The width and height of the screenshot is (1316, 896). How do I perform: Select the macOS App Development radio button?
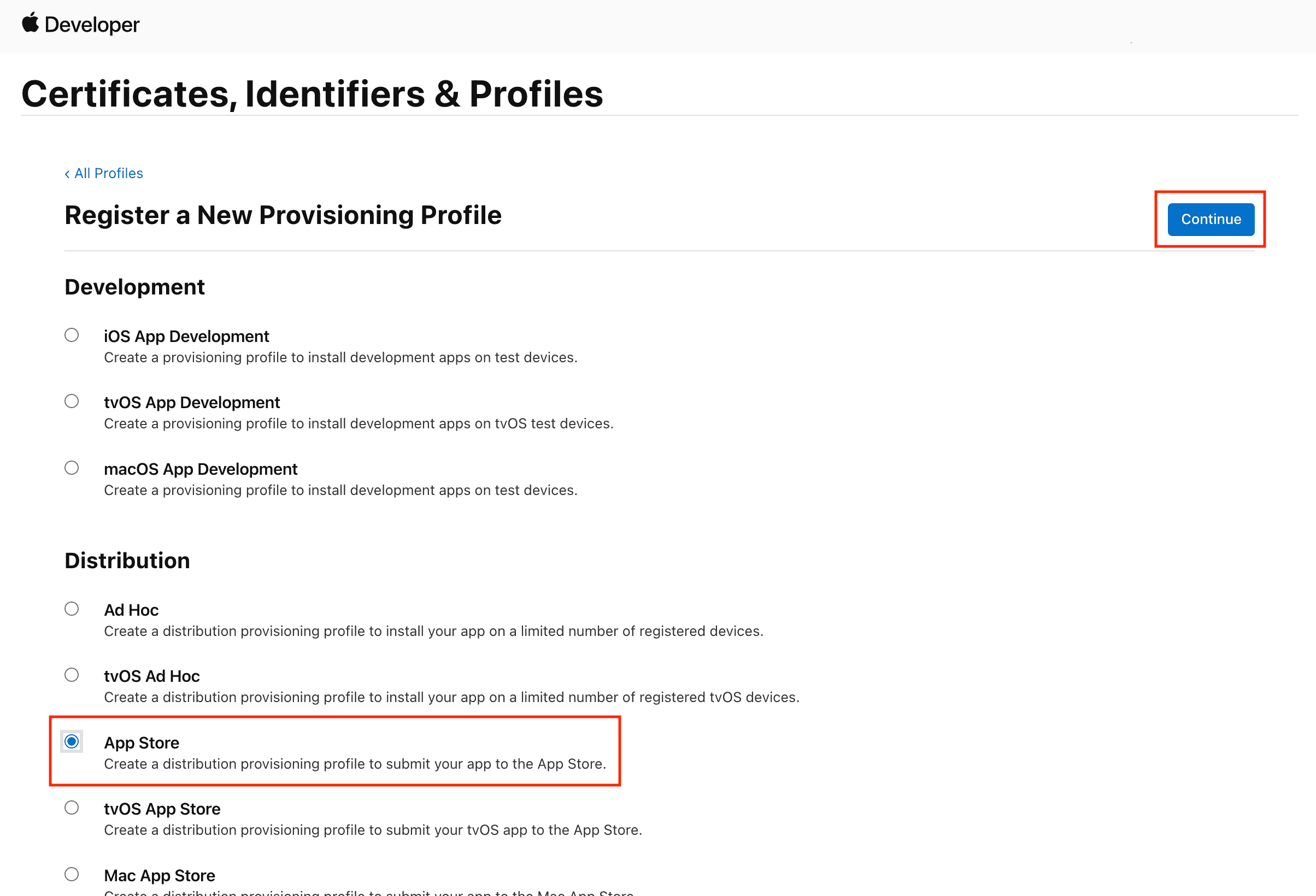coord(72,468)
